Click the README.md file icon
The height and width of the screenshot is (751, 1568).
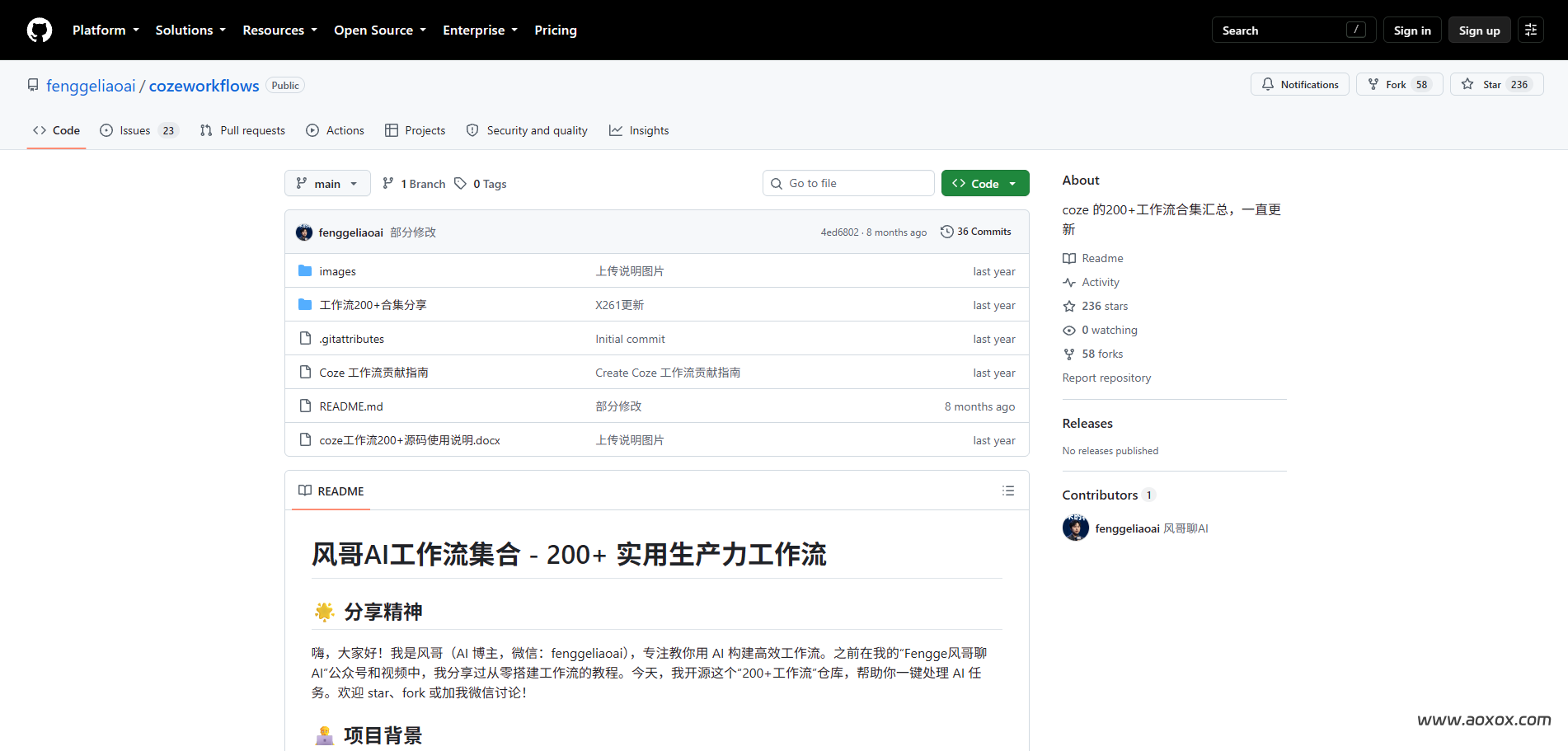pos(305,406)
